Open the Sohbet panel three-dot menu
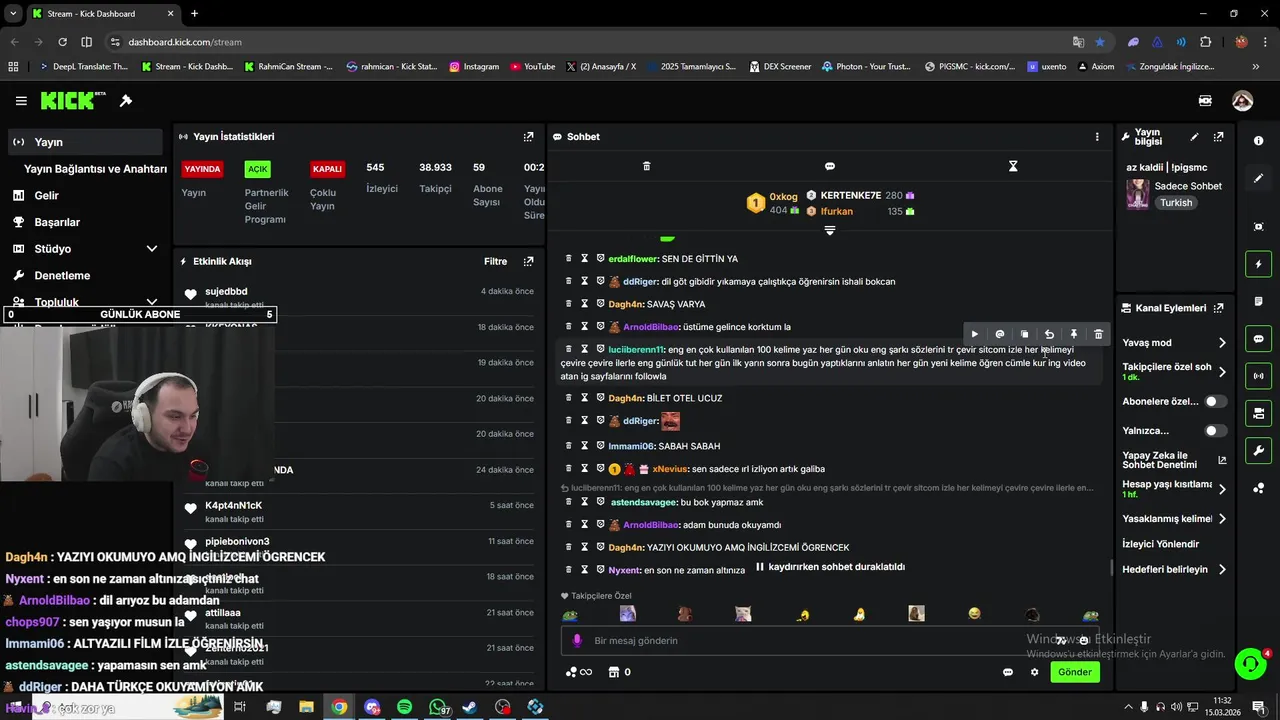Viewport: 1280px width, 720px height. coord(1097,137)
